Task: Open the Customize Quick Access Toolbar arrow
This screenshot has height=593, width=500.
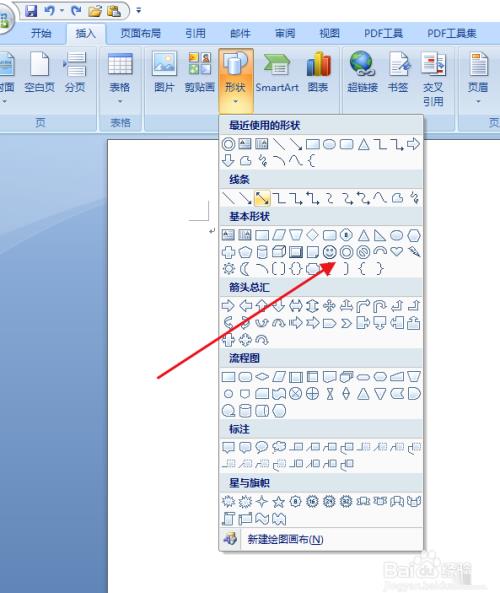Action: [138, 11]
